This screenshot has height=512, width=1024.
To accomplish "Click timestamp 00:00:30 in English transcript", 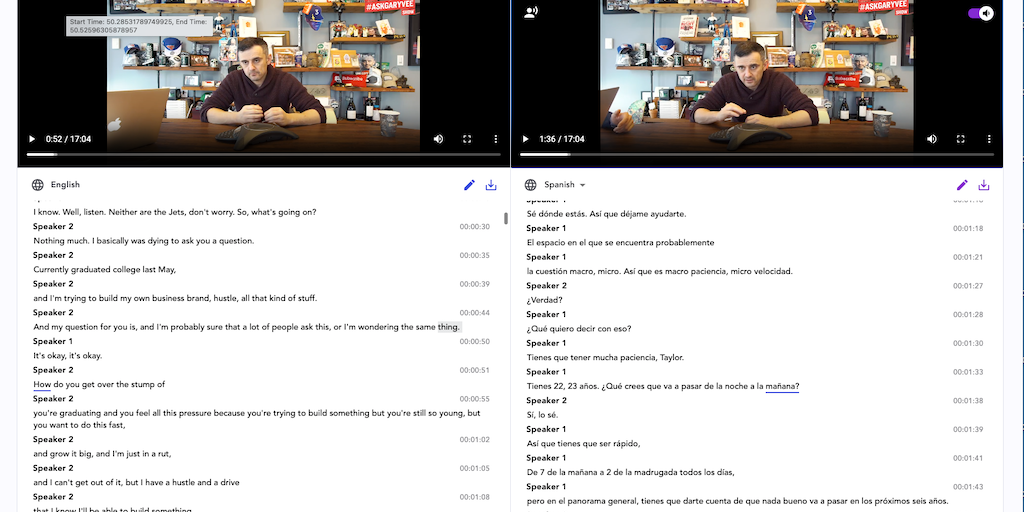I will 474,227.
